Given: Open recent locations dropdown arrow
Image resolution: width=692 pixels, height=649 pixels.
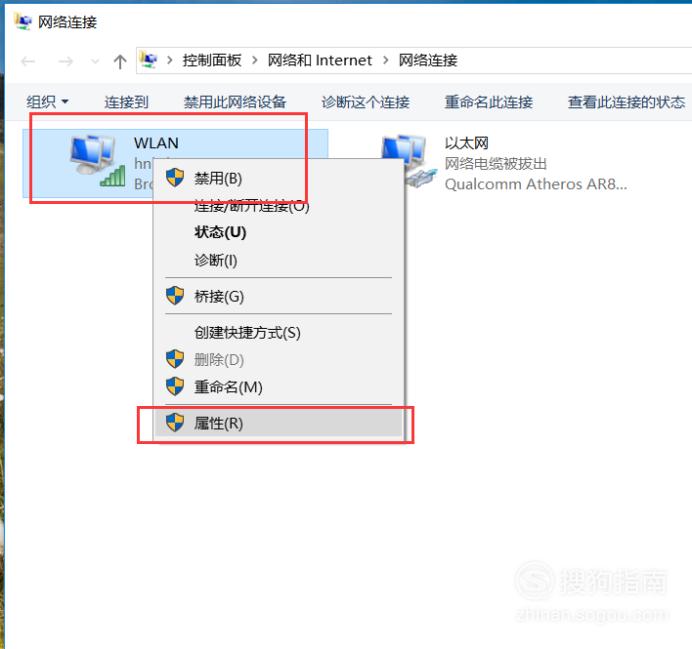Looking at the screenshot, I should (x=95, y=61).
